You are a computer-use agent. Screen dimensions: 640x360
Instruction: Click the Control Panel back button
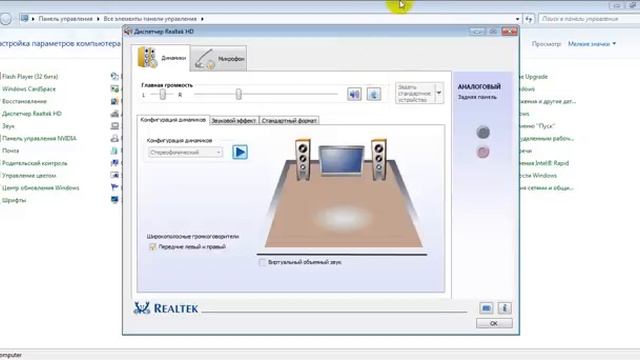click(5, 19)
